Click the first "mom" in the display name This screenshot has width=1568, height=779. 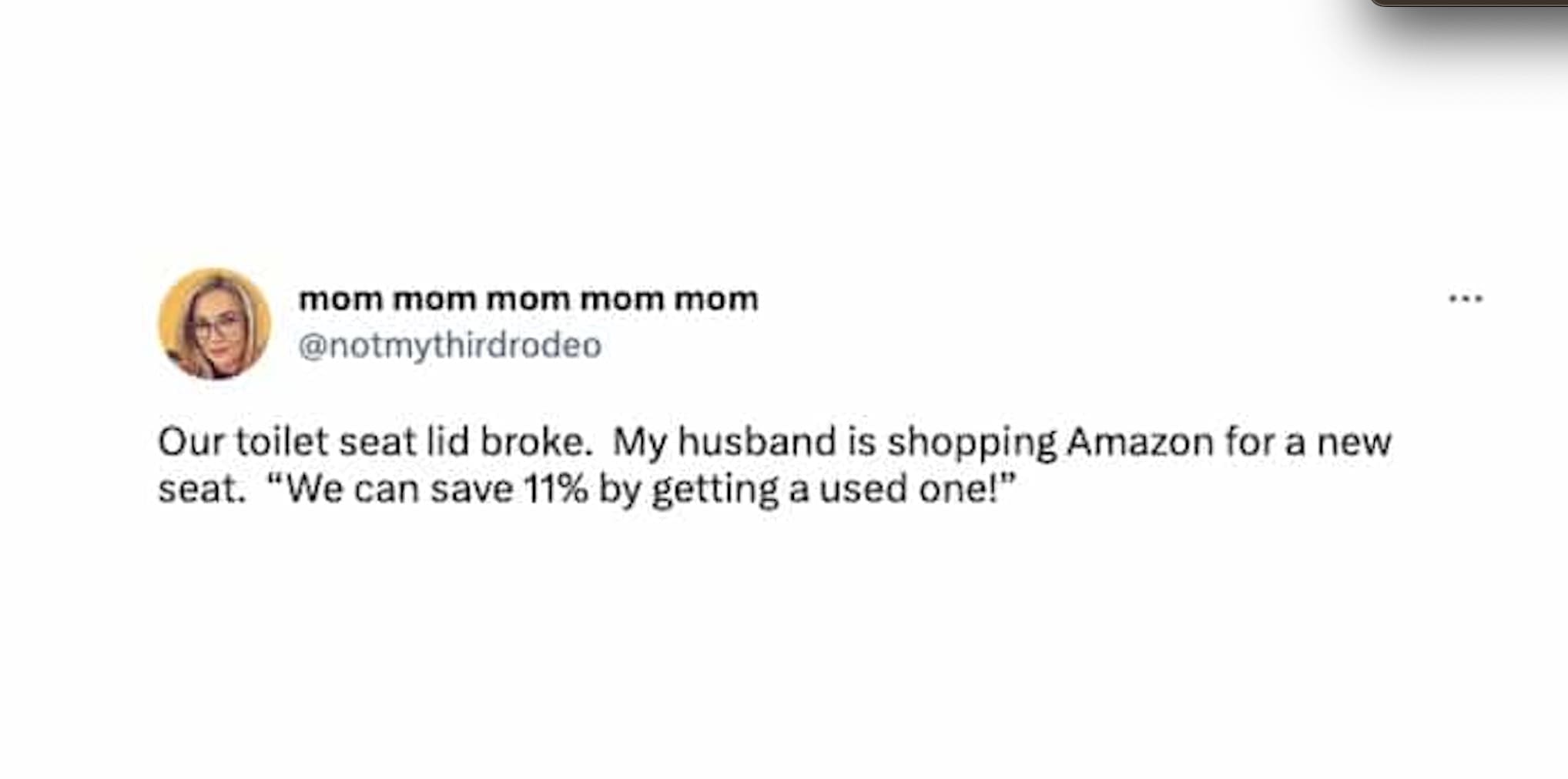click(x=340, y=299)
